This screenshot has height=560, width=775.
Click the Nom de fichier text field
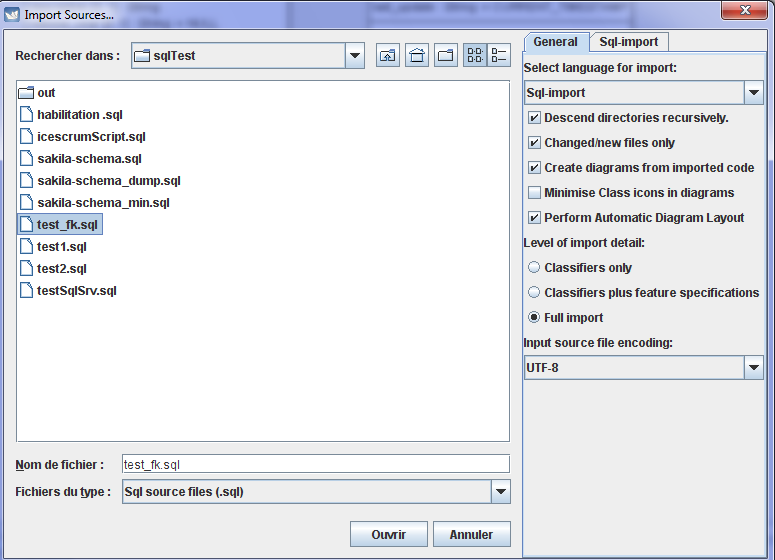click(316, 464)
